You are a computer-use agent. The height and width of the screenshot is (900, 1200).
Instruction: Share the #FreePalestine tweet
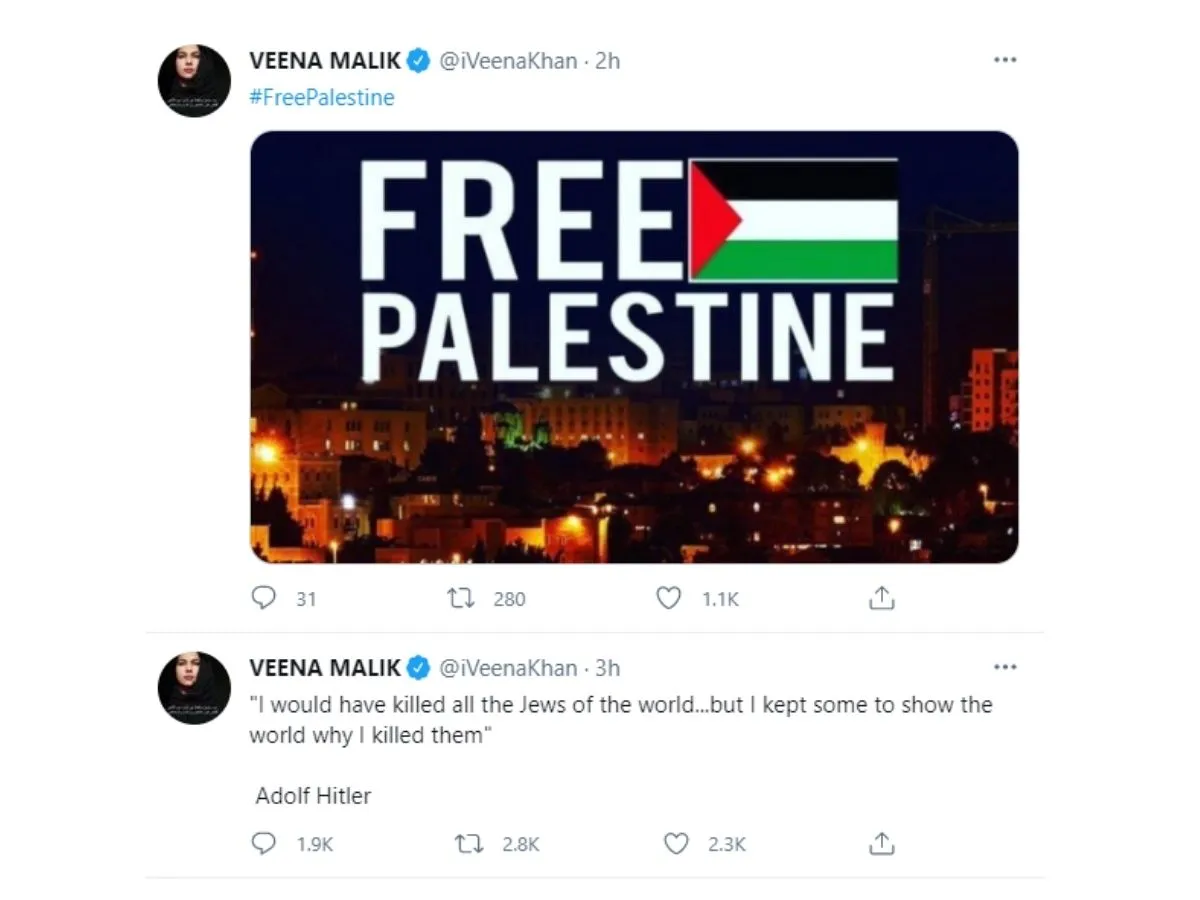tap(880, 598)
